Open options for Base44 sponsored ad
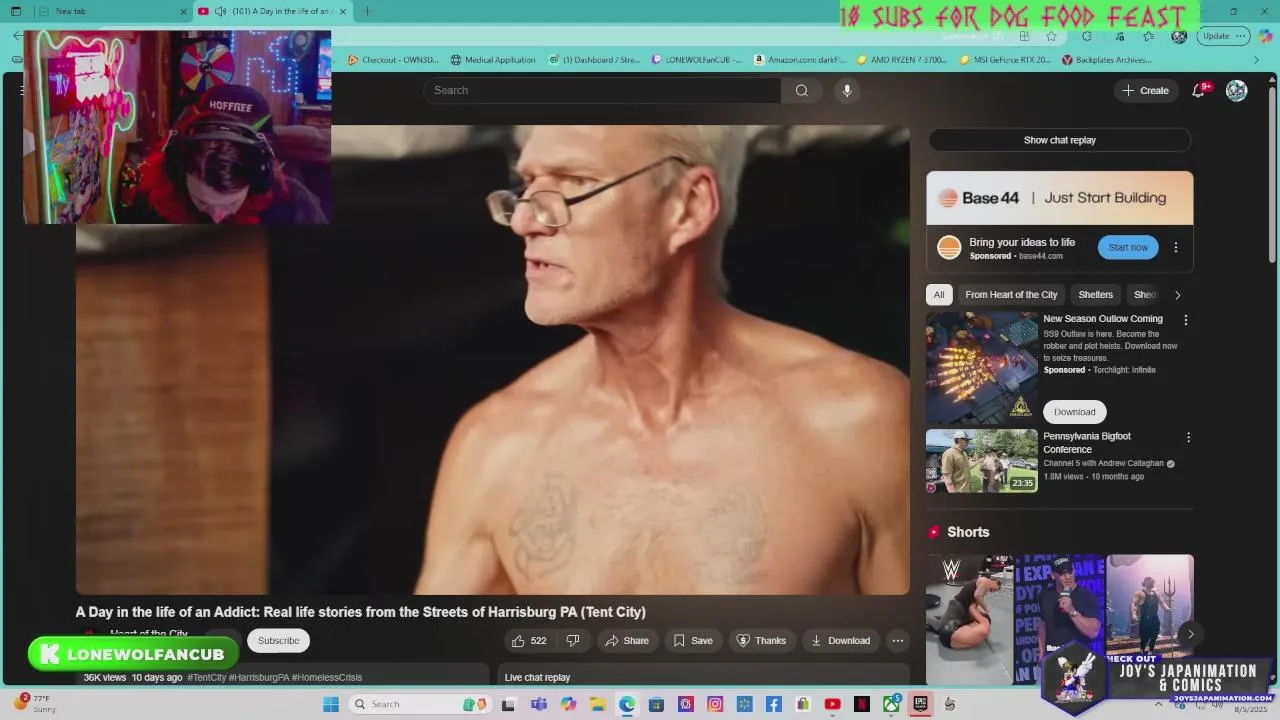Viewport: 1280px width, 720px height. tap(1175, 247)
